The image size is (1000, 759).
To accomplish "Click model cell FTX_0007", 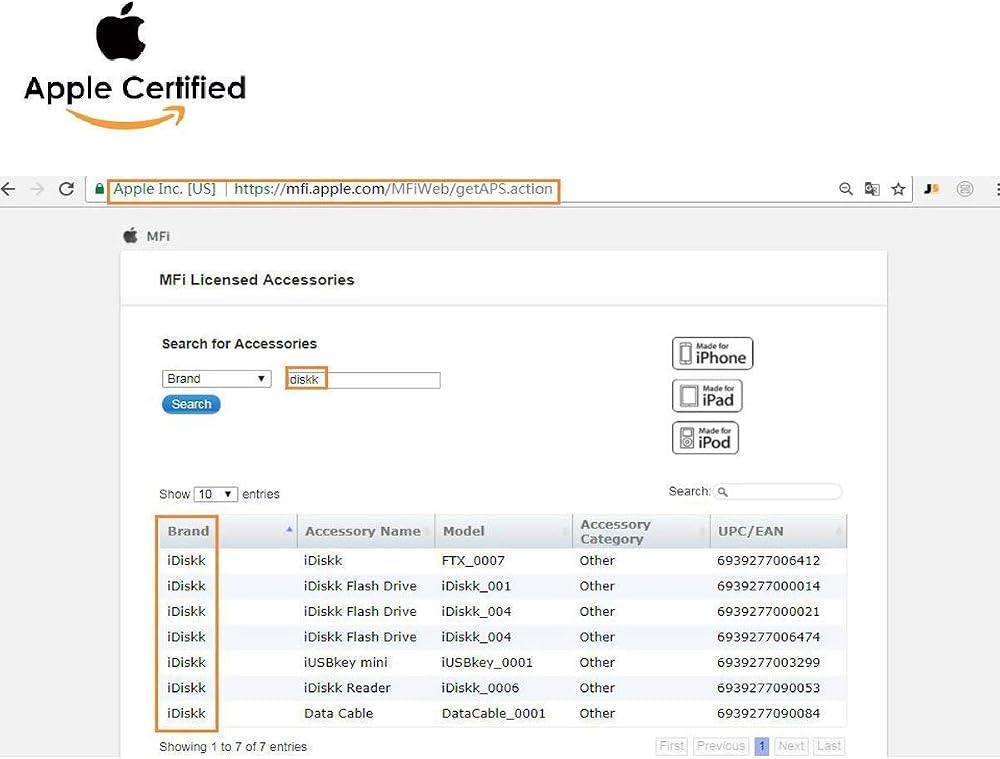I will point(473,561).
